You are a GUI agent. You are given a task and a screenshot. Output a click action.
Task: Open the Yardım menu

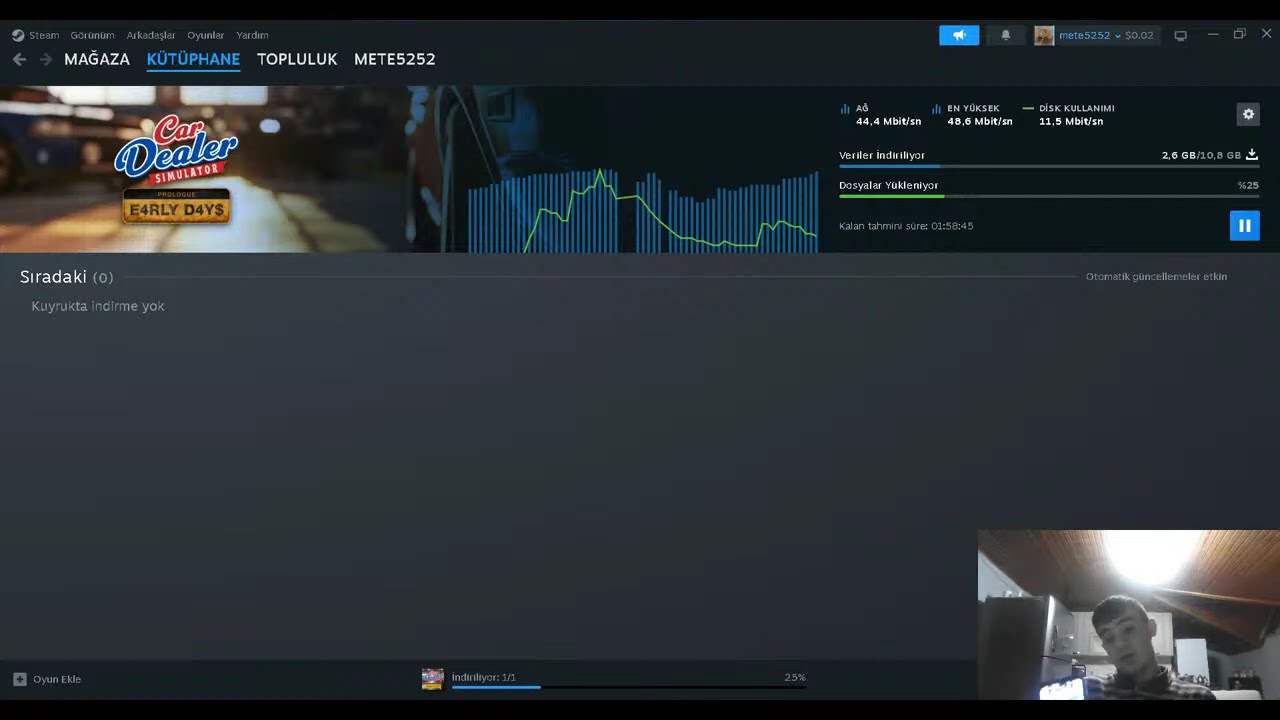point(252,35)
